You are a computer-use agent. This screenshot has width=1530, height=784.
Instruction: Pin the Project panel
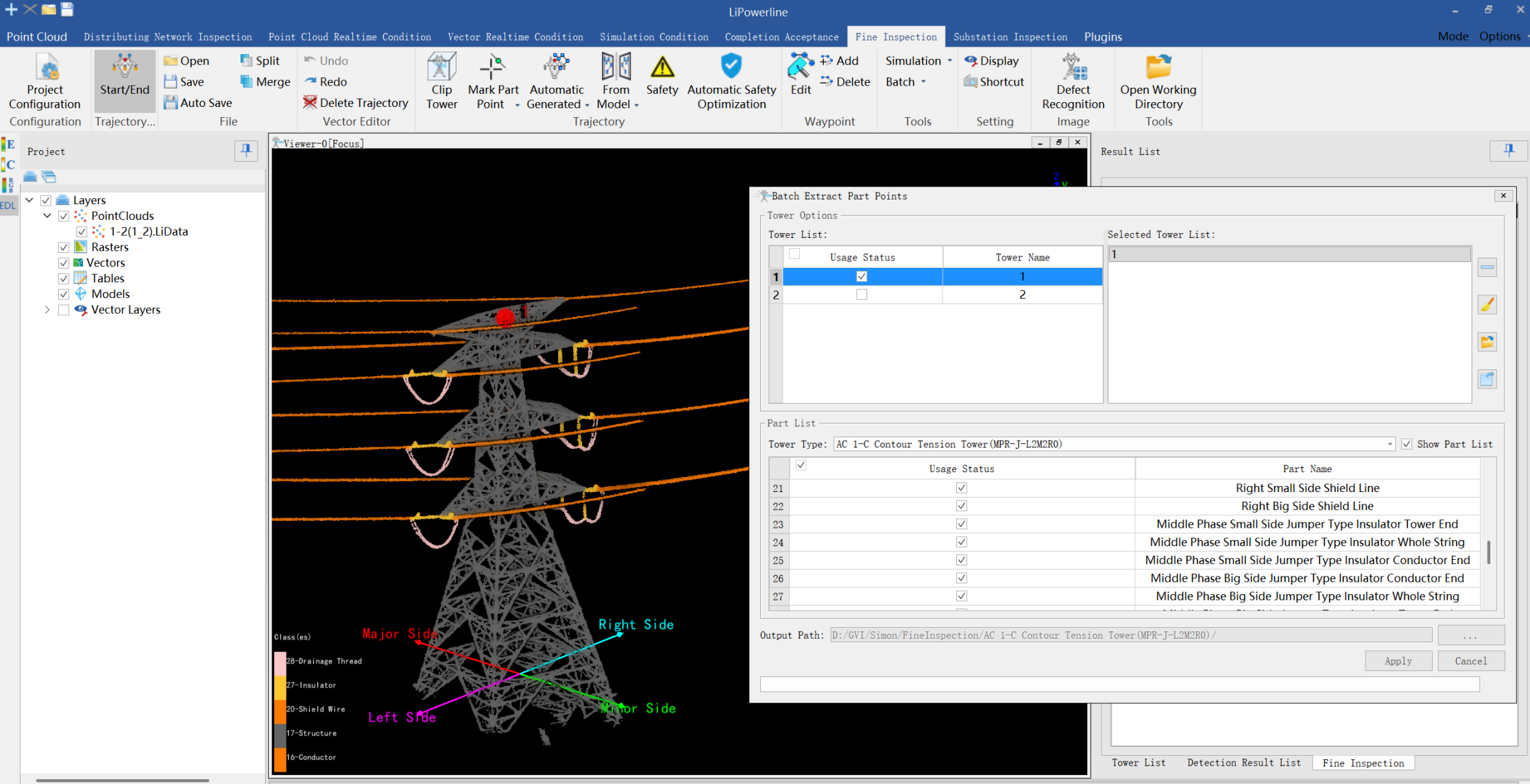coord(246,151)
